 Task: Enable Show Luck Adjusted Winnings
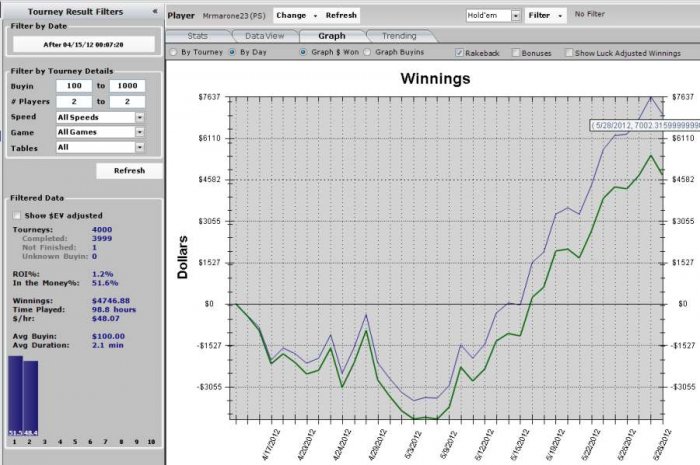(x=569, y=51)
